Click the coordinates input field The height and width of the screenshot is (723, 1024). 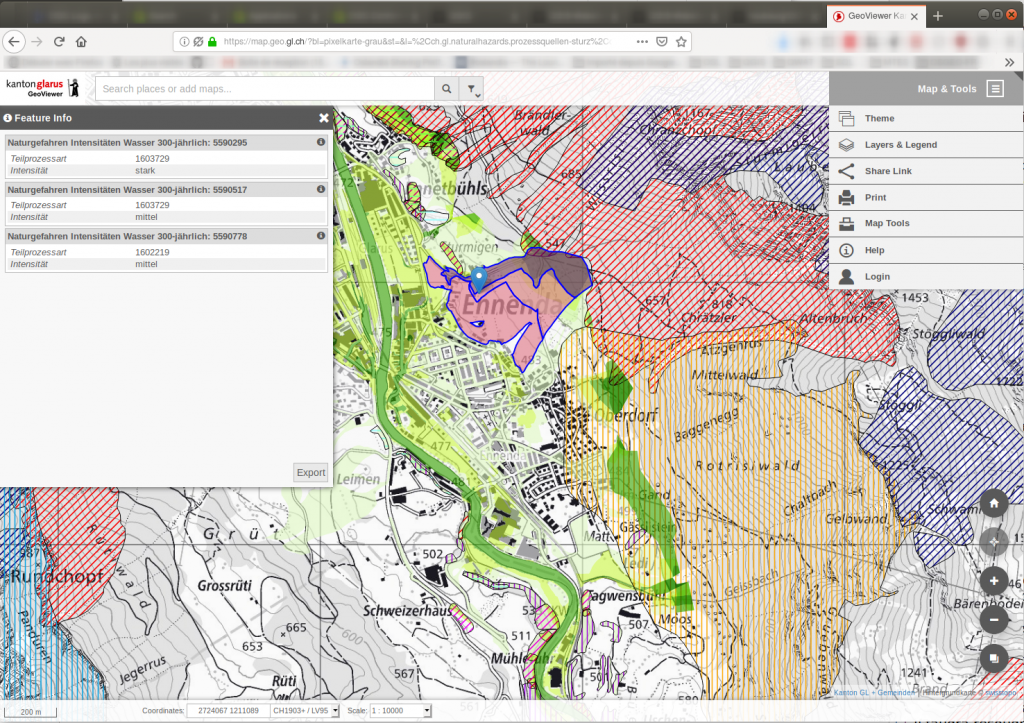pyautogui.click(x=228, y=711)
